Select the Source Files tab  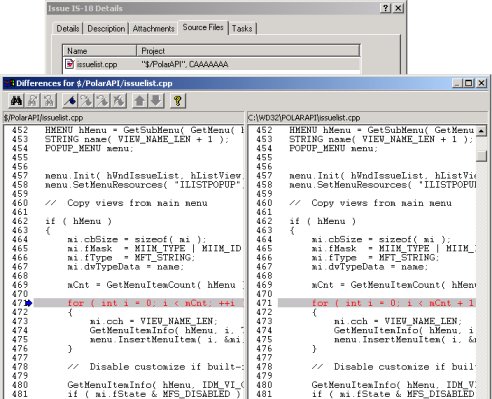pos(203,27)
